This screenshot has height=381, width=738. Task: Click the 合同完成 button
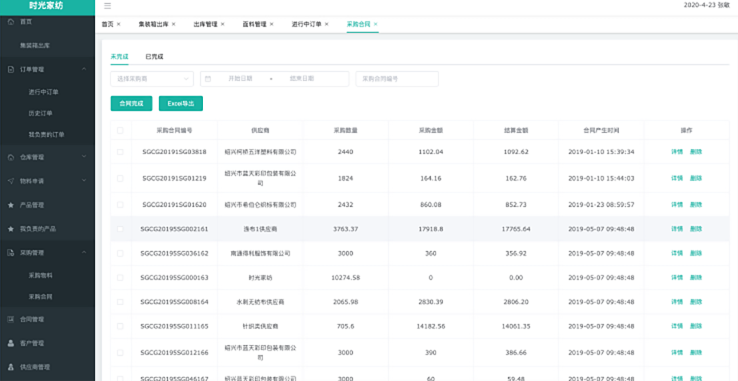tap(131, 104)
